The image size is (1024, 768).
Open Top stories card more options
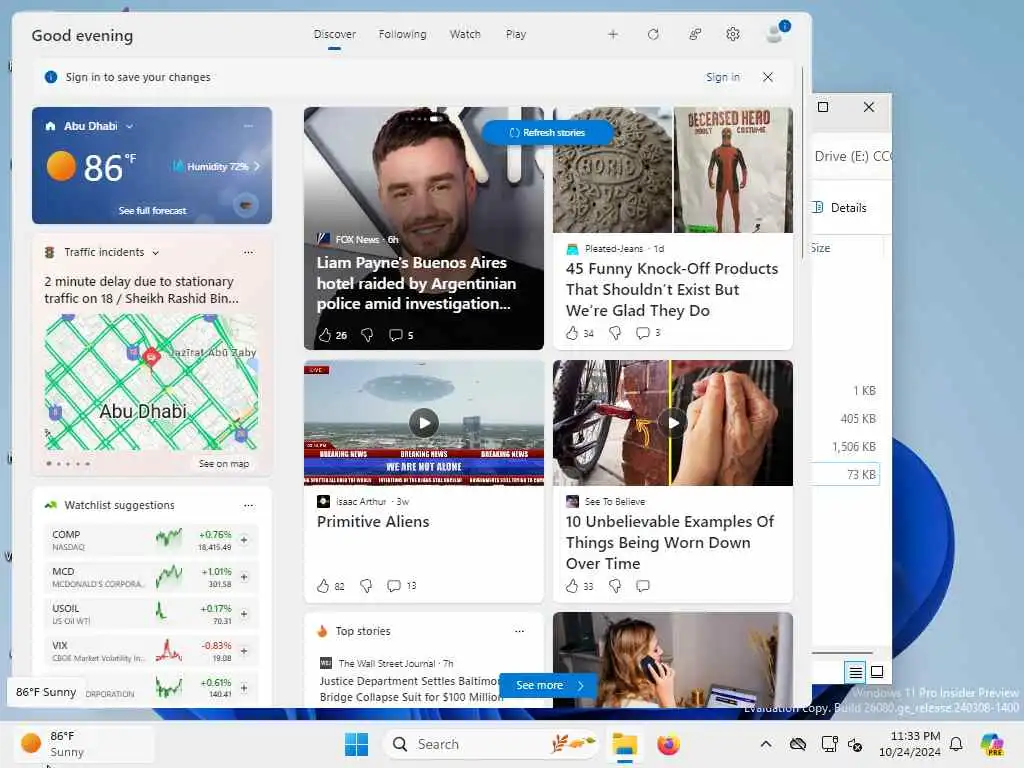click(x=519, y=632)
